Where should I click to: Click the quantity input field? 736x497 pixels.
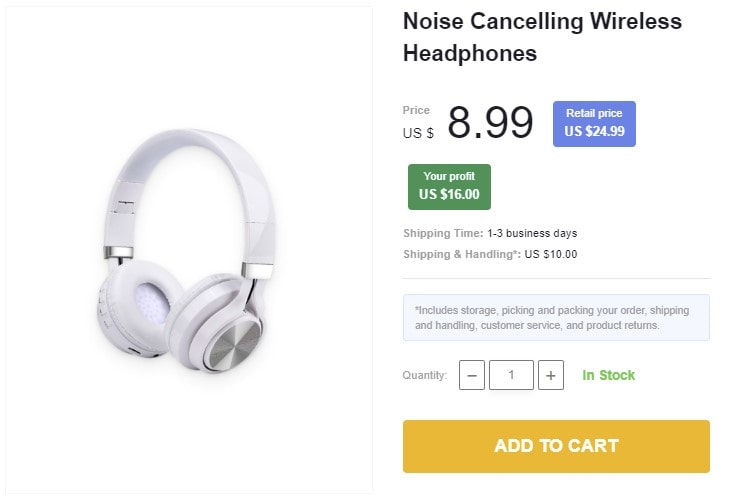tap(511, 375)
